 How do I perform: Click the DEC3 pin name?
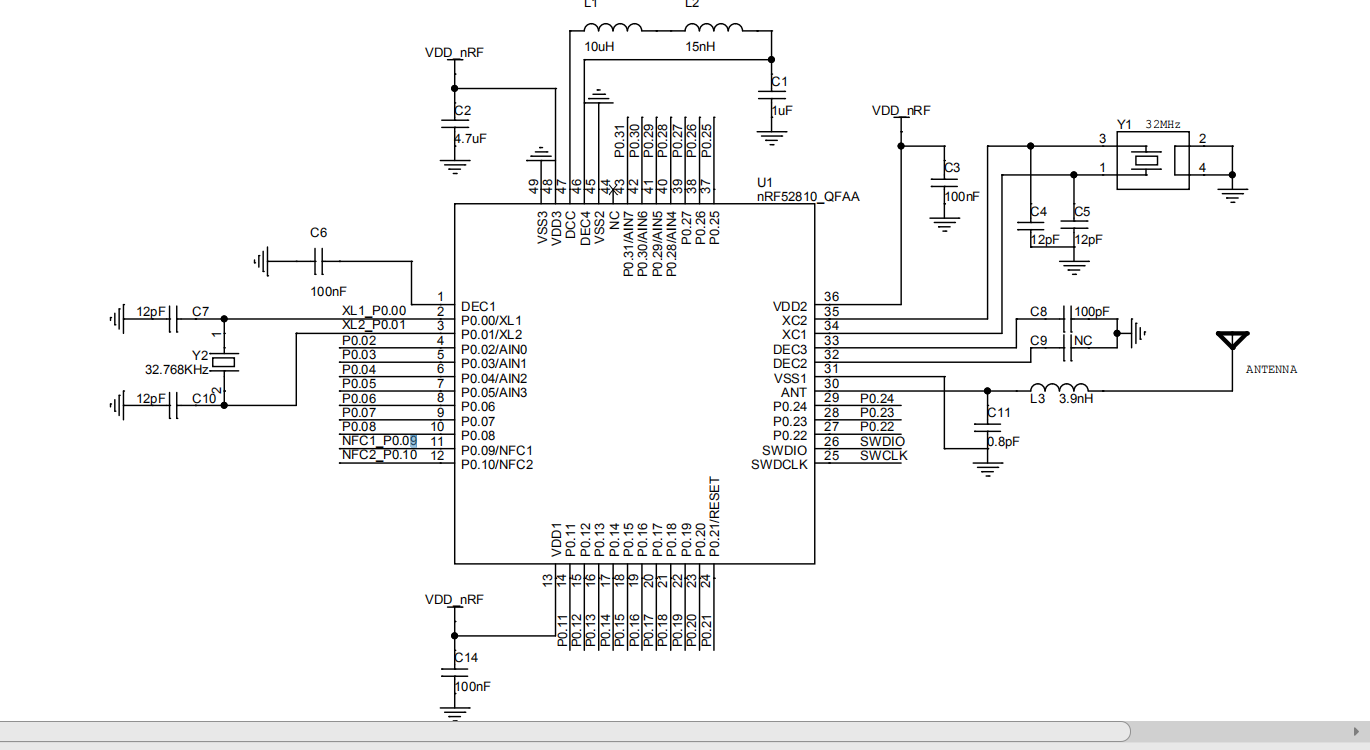[790, 349]
